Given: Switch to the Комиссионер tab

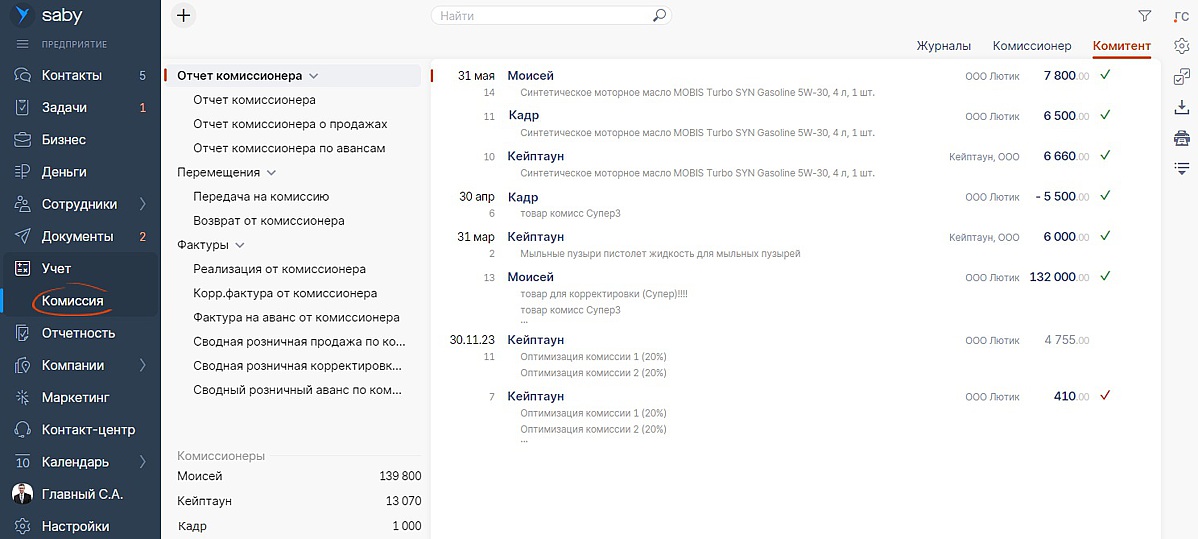Looking at the screenshot, I should (x=1031, y=46).
